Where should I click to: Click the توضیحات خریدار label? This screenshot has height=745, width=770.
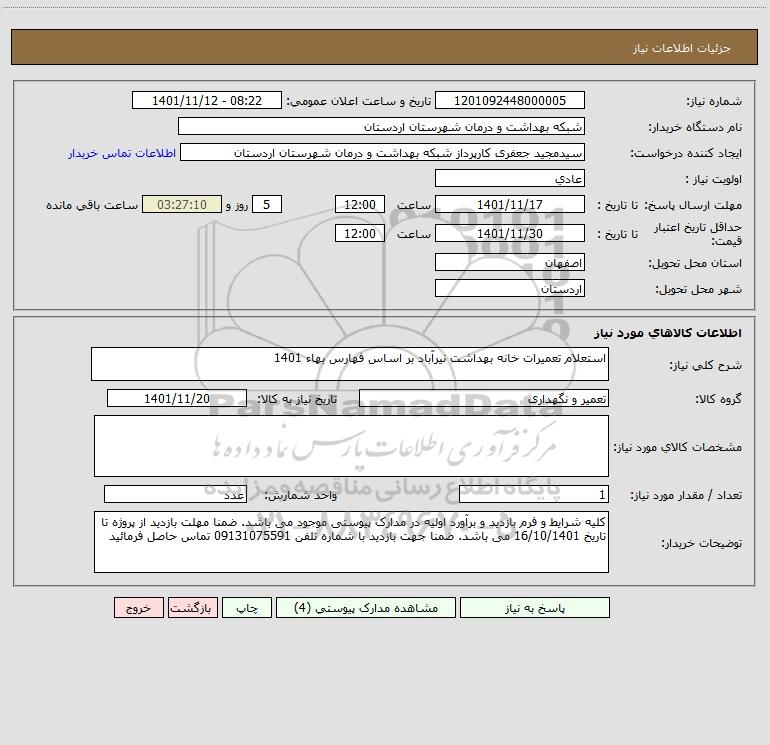pyautogui.click(x=701, y=543)
